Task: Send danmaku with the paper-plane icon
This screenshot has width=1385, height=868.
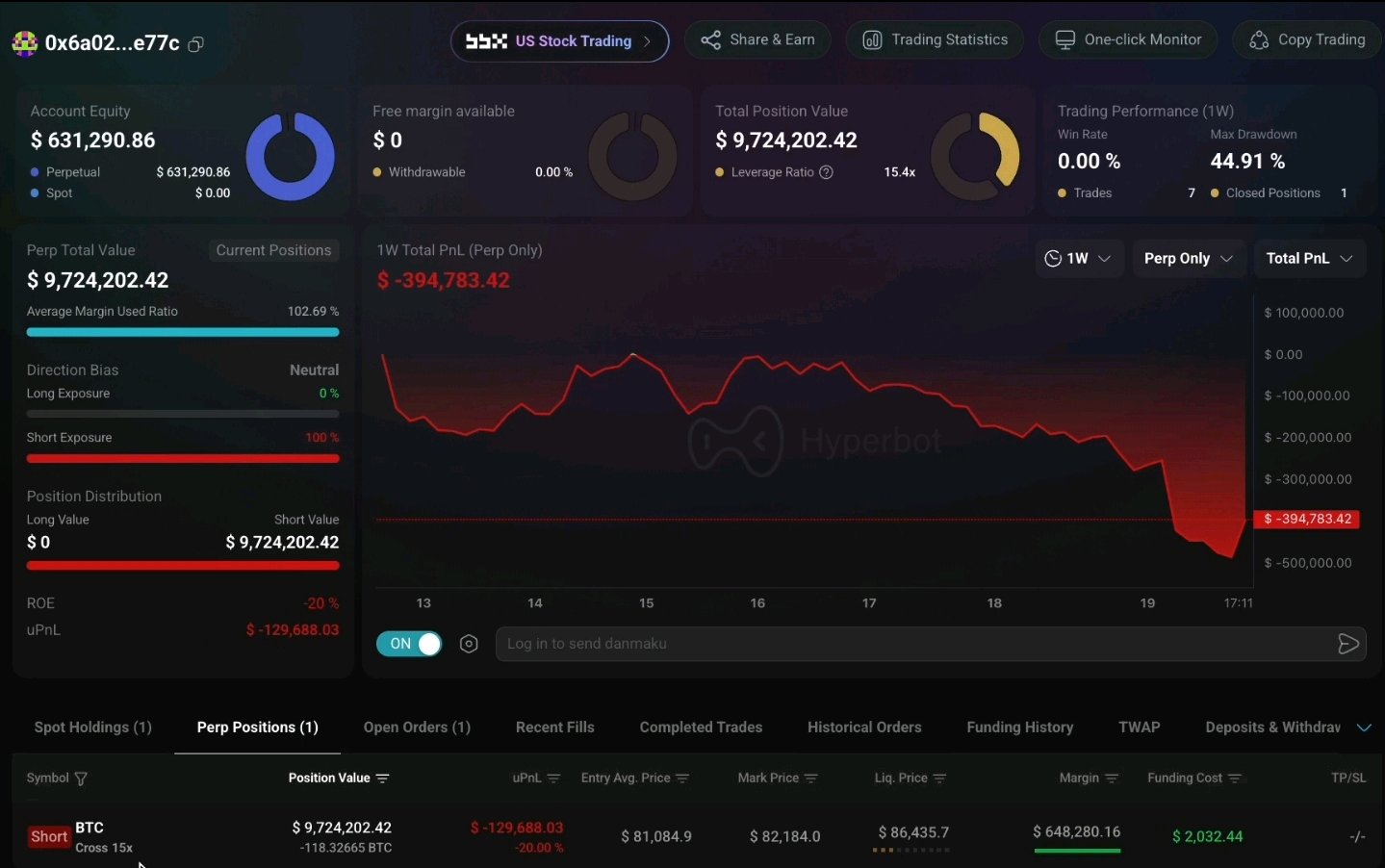Action: pyautogui.click(x=1348, y=644)
